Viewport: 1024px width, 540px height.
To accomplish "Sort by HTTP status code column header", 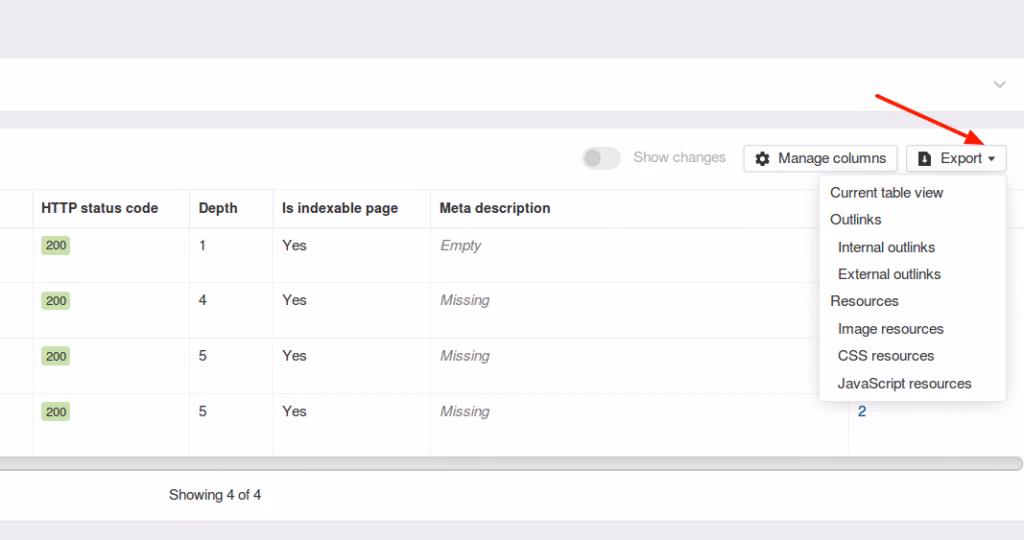I will click(x=100, y=208).
